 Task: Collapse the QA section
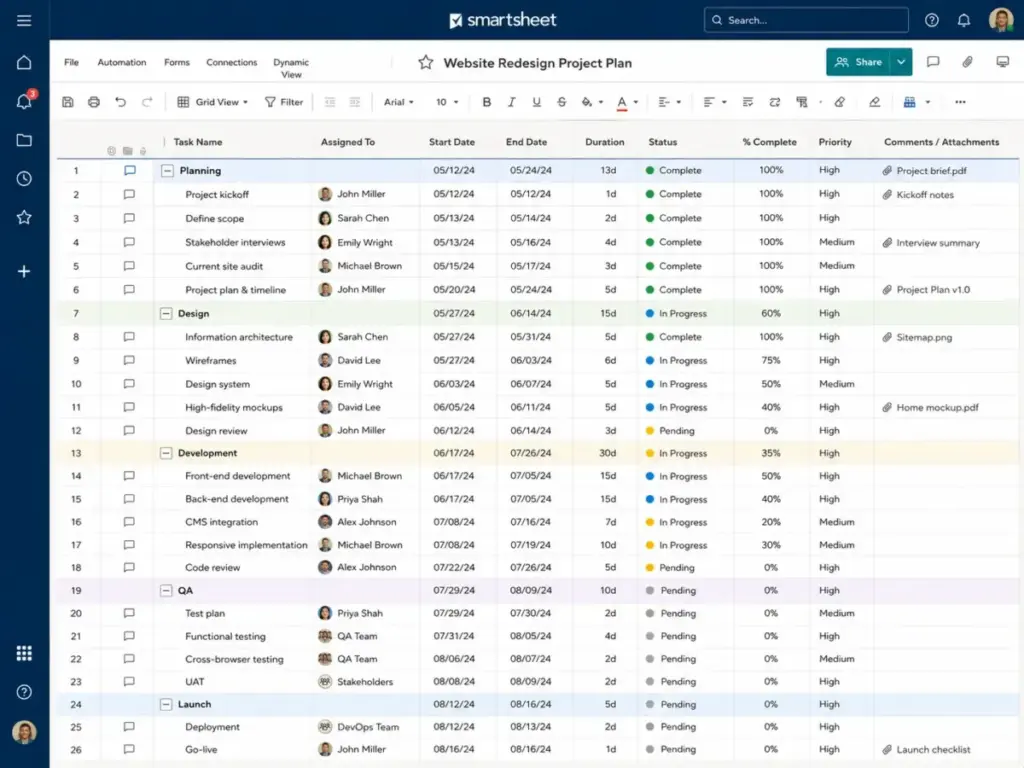click(x=166, y=590)
